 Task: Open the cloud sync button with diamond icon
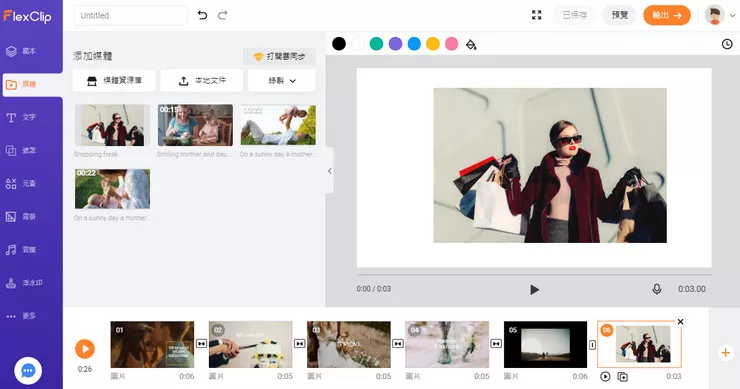pyautogui.click(x=279, y=56)
